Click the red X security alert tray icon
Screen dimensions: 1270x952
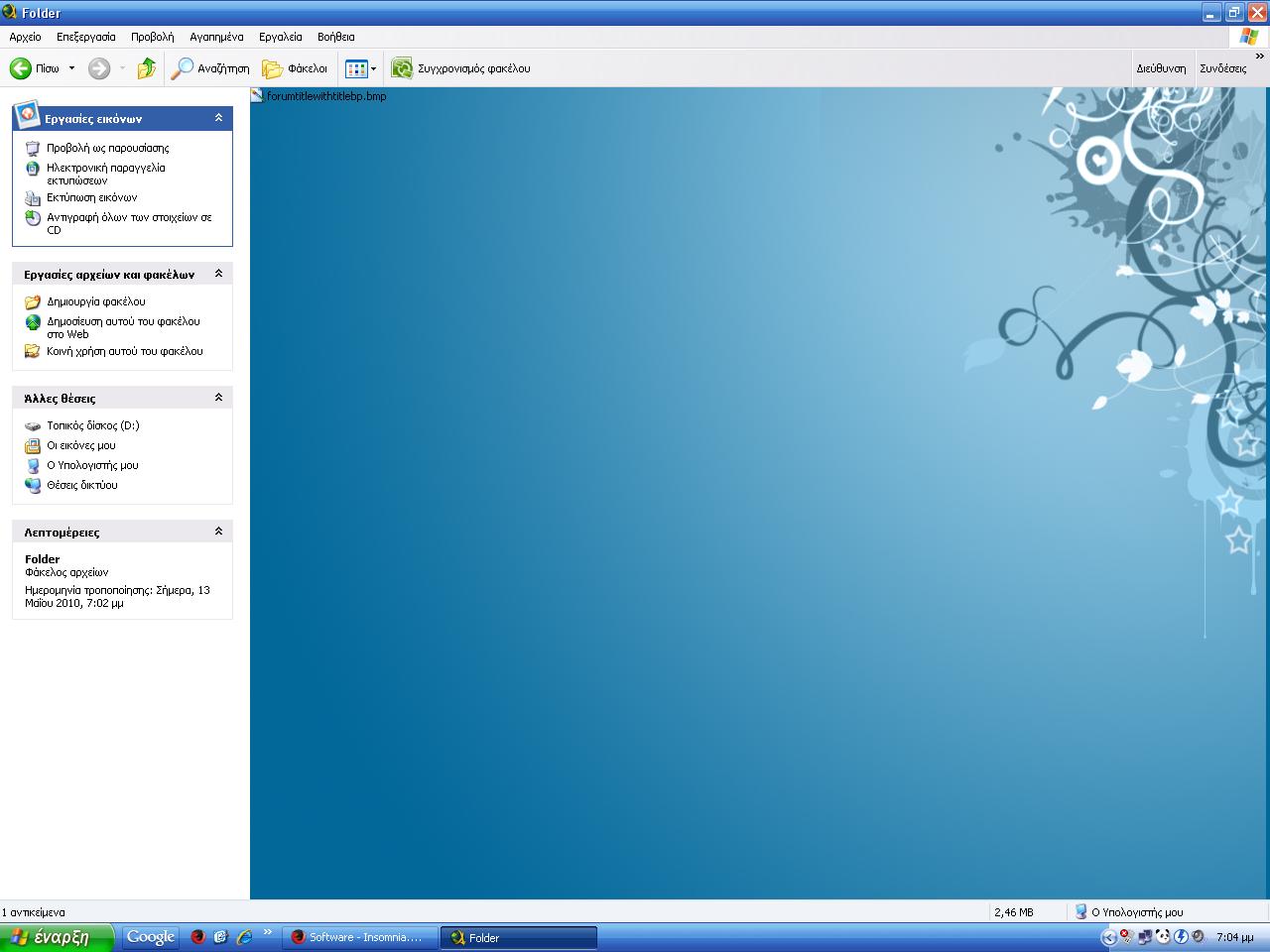[1127, 936]
